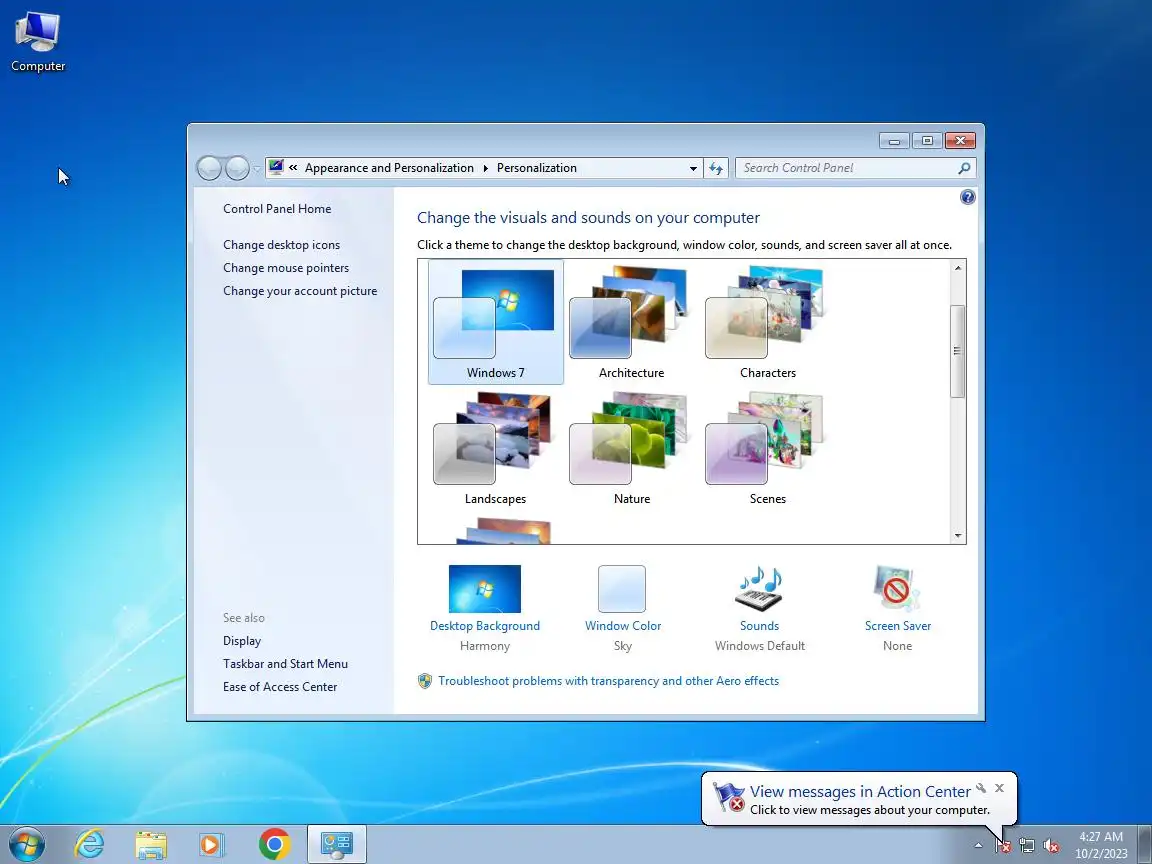
Task: Open the Window Color swatch
Action: 622,588
